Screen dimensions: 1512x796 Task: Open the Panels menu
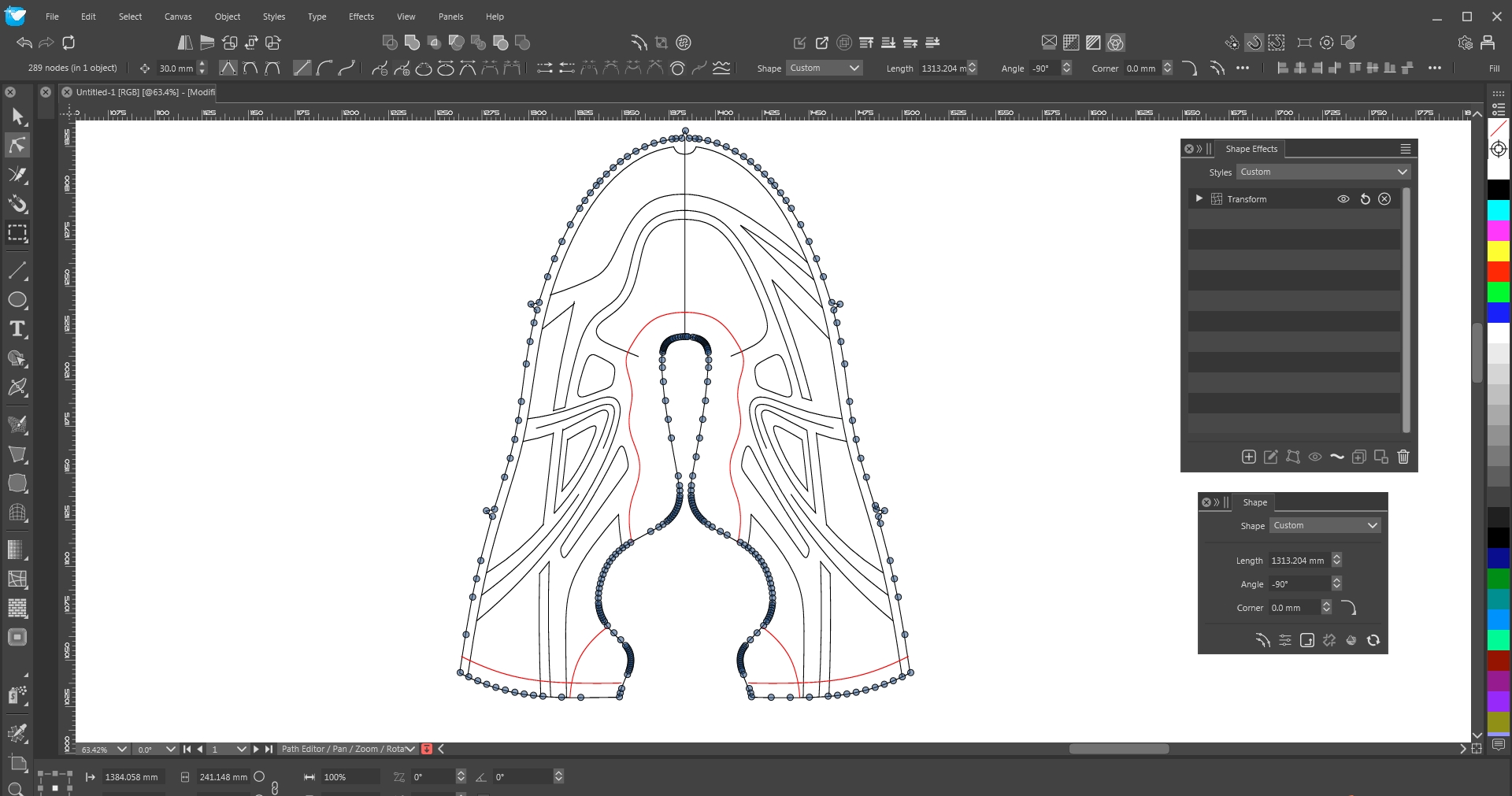coord(450,17)
